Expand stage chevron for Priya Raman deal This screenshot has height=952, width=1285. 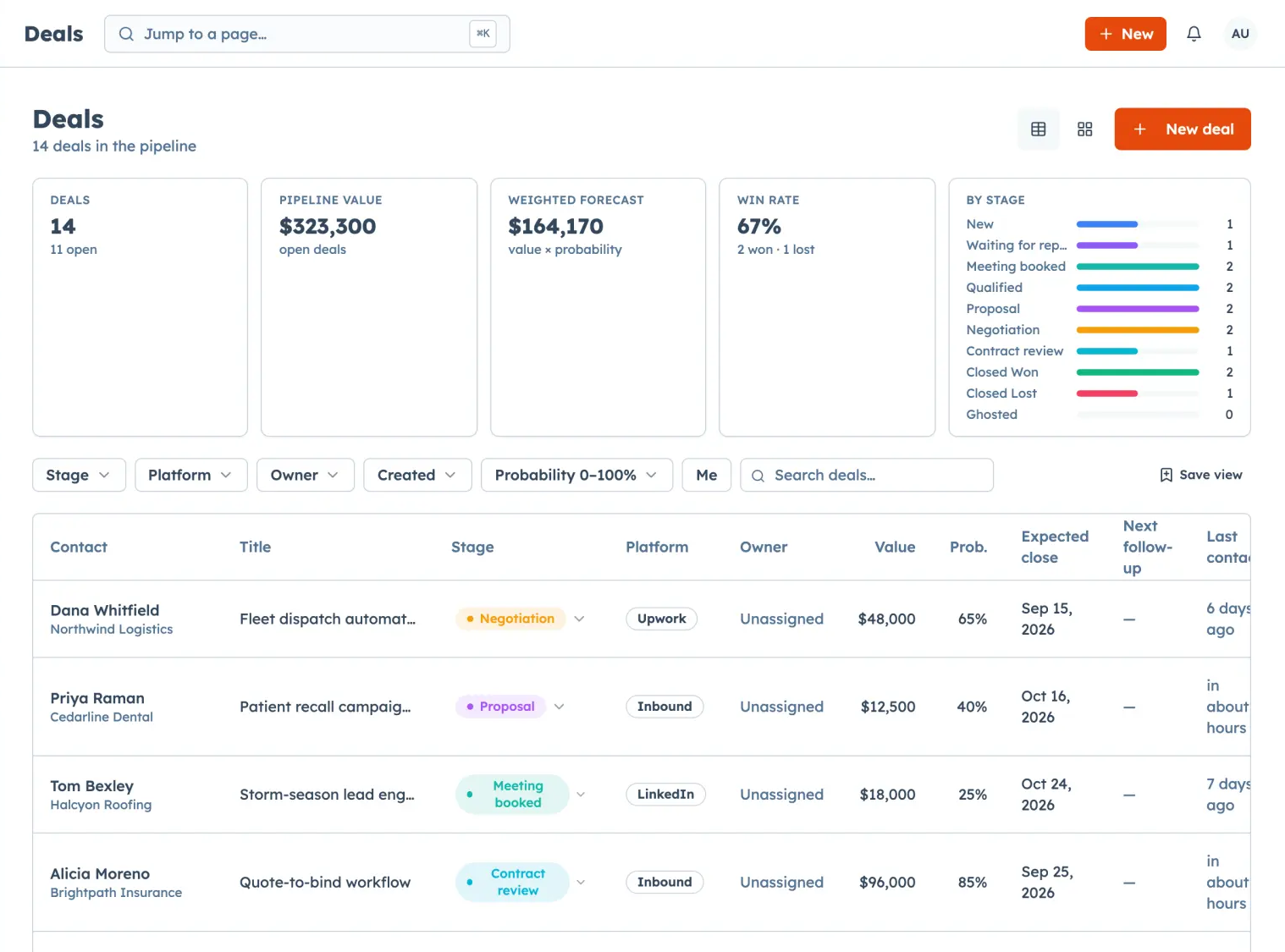coord(559,707)
